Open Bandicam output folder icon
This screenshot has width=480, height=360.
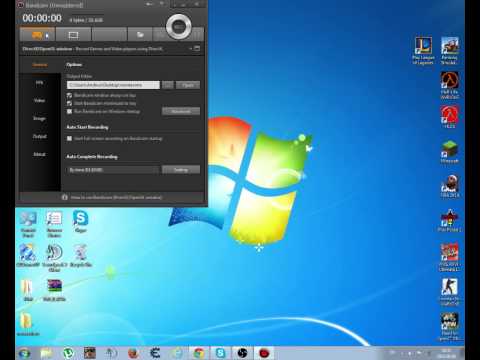pos(140,35)
